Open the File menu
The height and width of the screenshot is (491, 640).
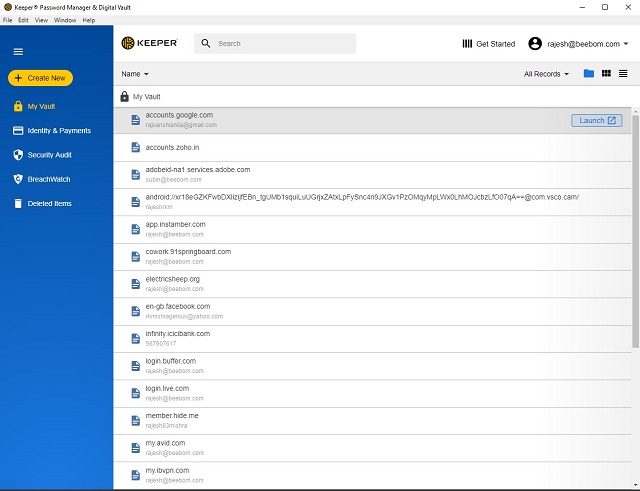tap(7, 20)
